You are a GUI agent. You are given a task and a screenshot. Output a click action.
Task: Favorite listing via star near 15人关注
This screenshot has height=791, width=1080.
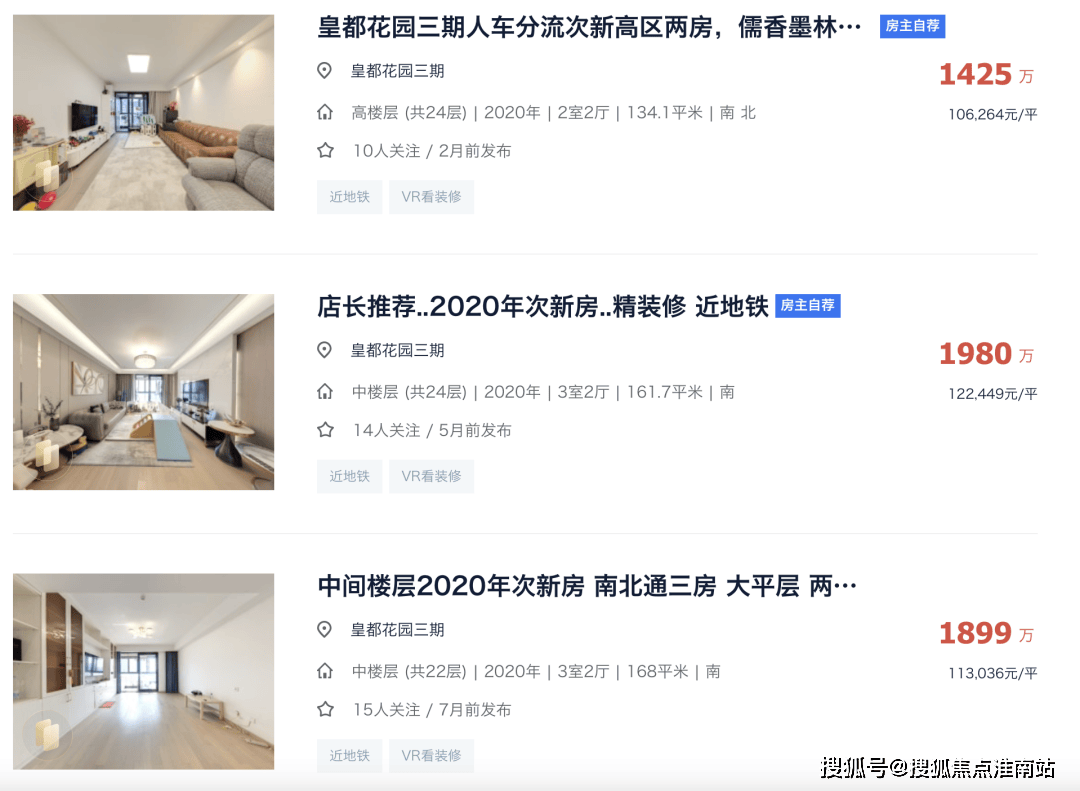pos(325,709)
